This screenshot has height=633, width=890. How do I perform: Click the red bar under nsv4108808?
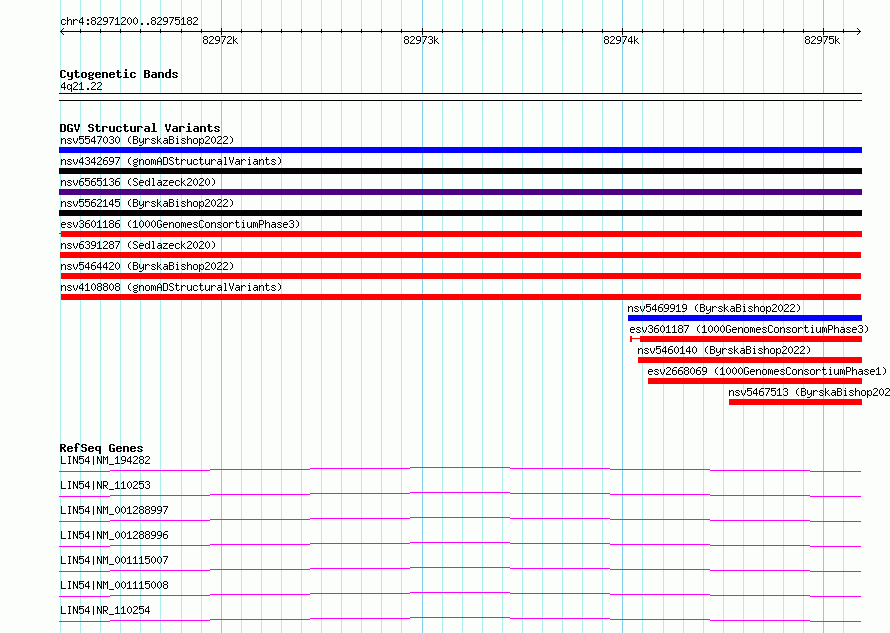pos(461,297)
